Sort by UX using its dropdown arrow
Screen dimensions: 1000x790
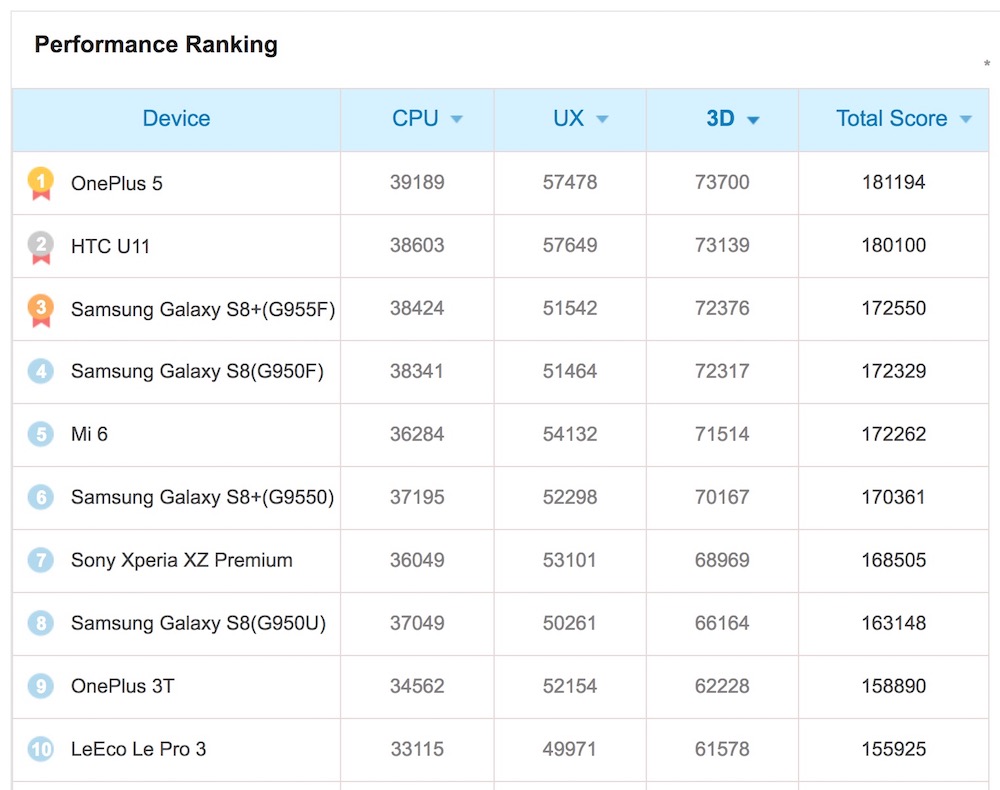602,120
